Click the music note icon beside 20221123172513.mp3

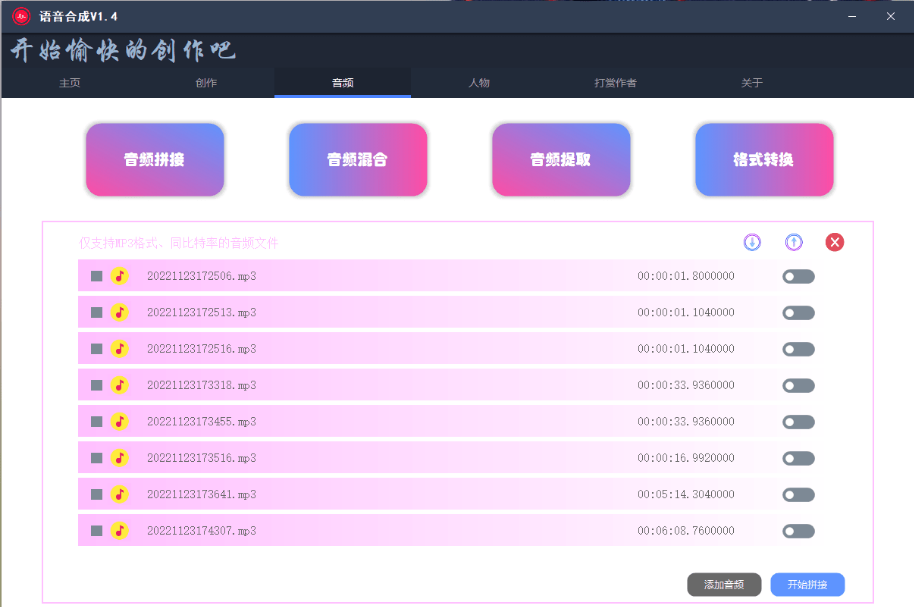click(120, 312)
